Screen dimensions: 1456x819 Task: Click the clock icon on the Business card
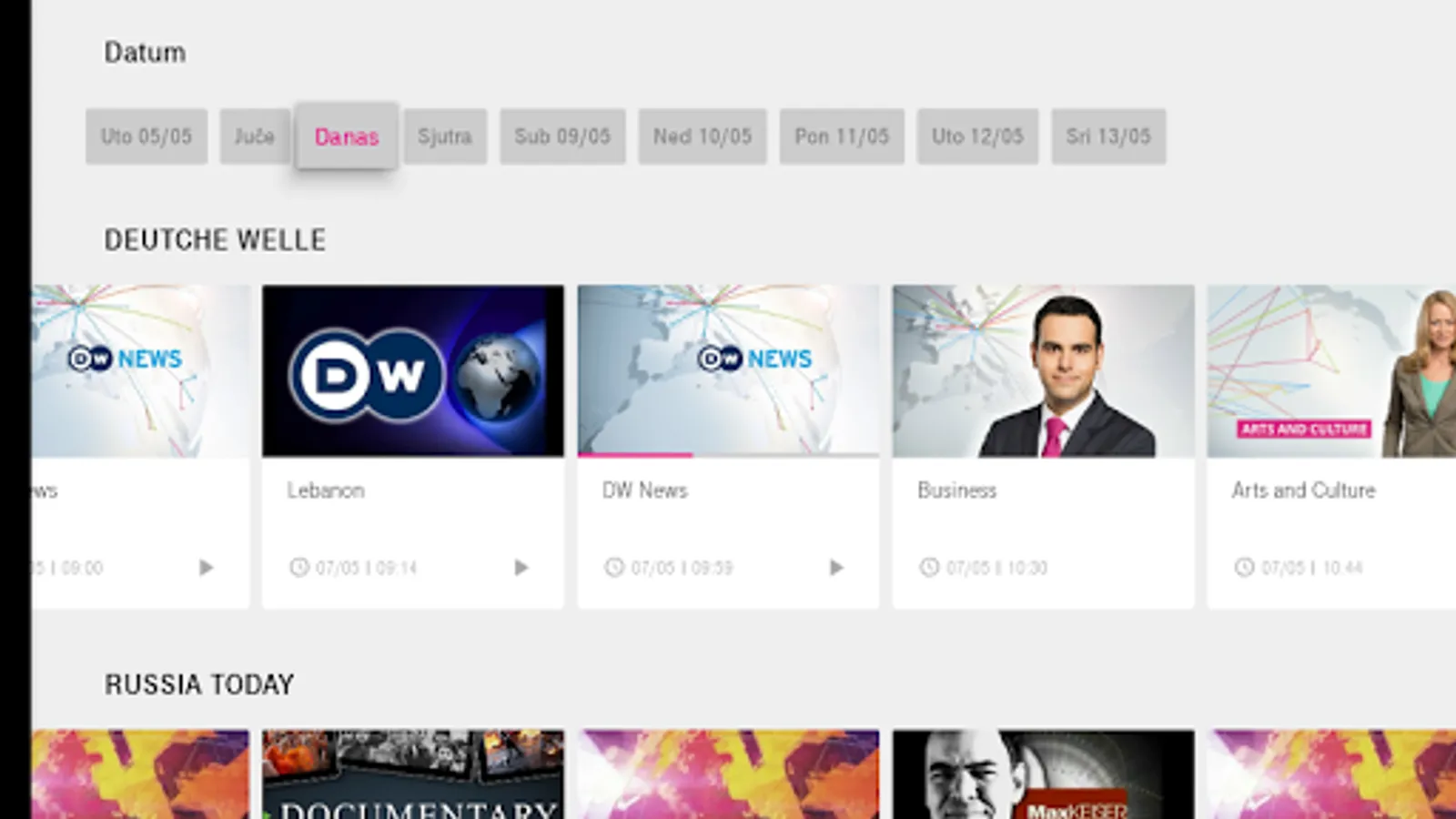929,568
